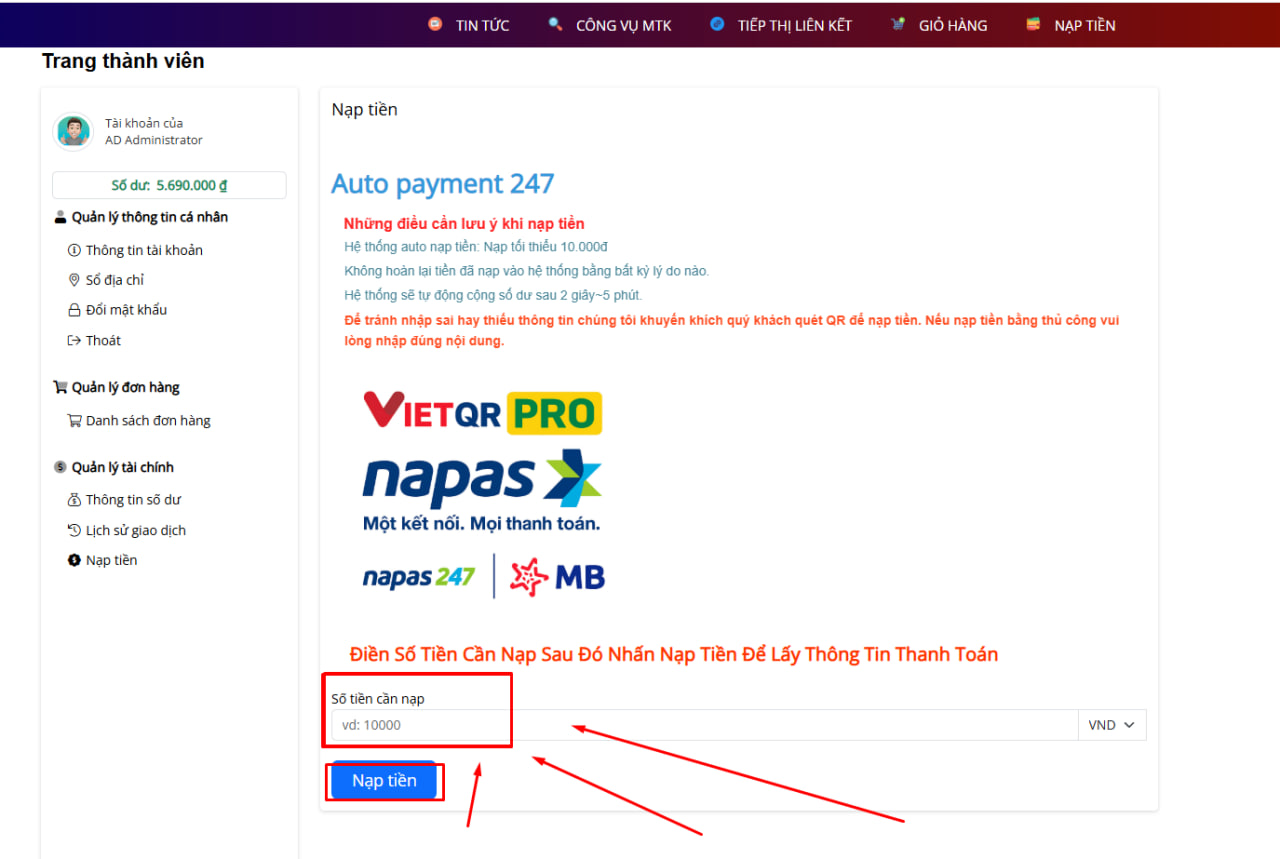Click the info icon beside Thông tin tài khoản

click(74, 250)
